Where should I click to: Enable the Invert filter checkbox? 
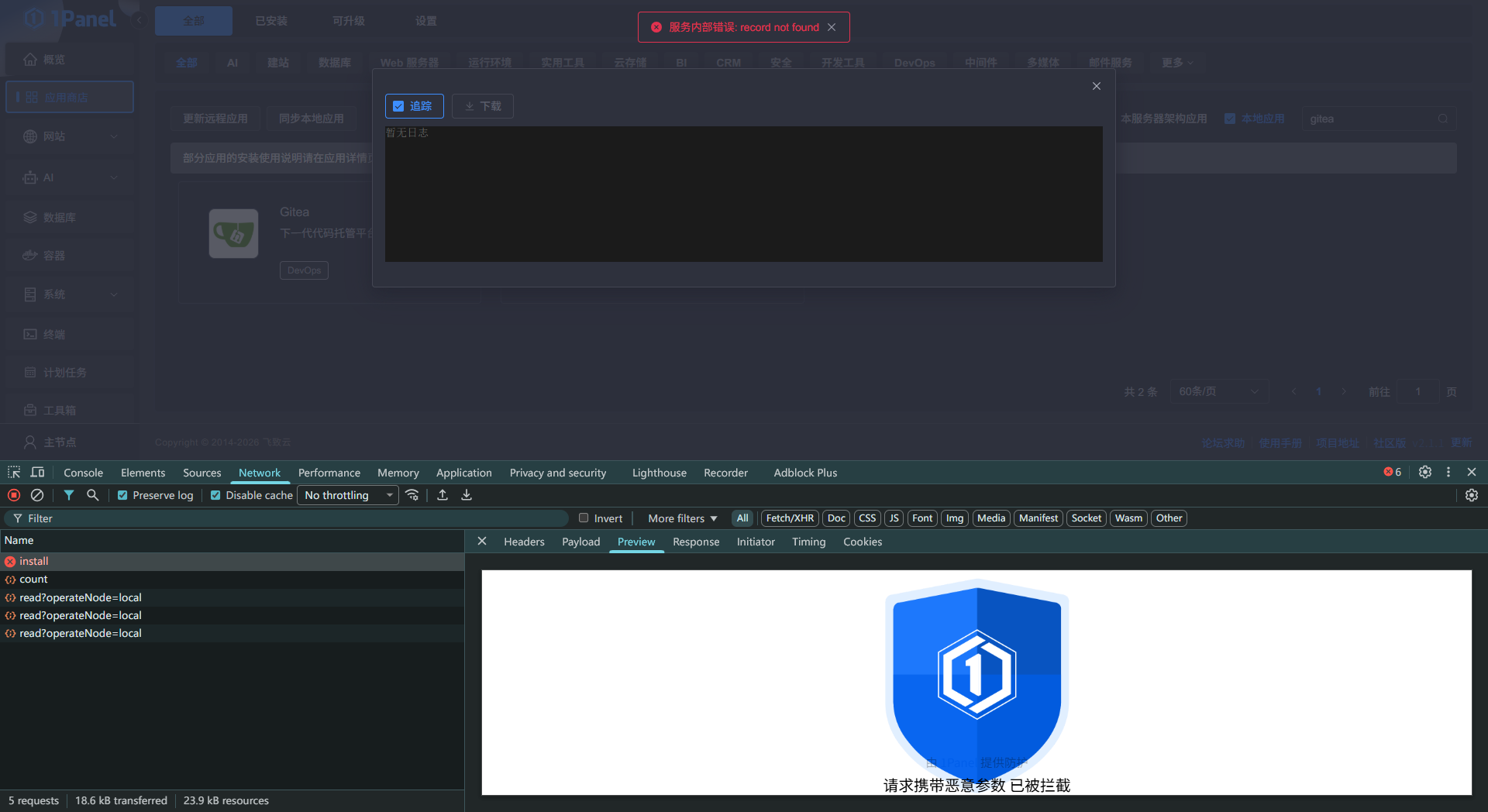coord(584,518)
